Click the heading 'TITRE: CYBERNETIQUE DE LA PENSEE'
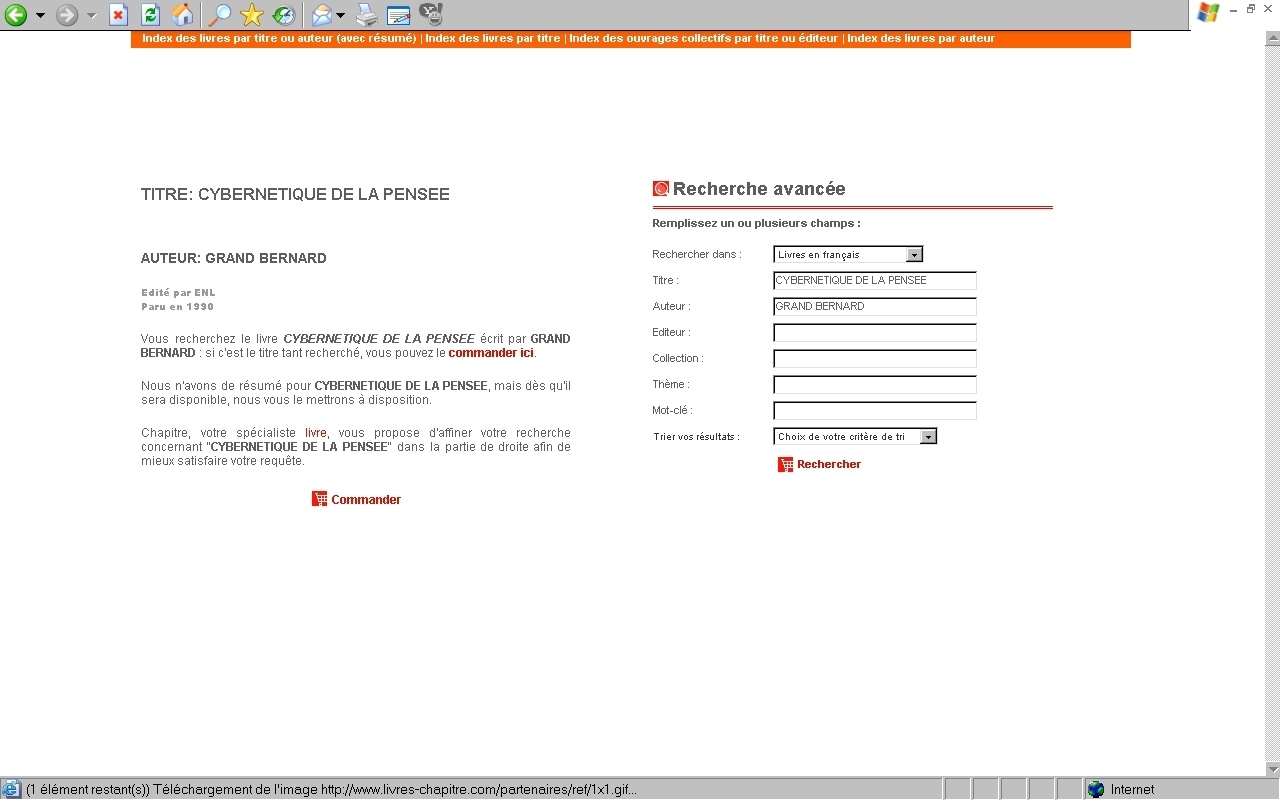This screenshot has height=800, width=1280. point(295,195)
